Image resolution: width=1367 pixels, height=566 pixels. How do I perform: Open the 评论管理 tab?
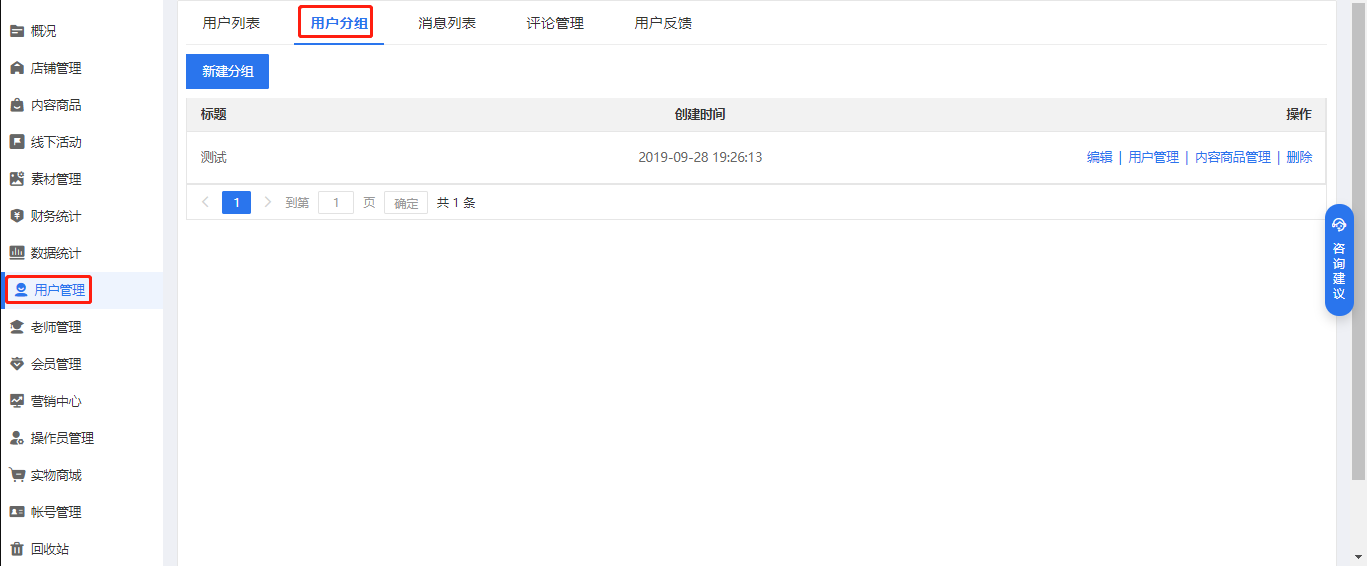(555, 23)
